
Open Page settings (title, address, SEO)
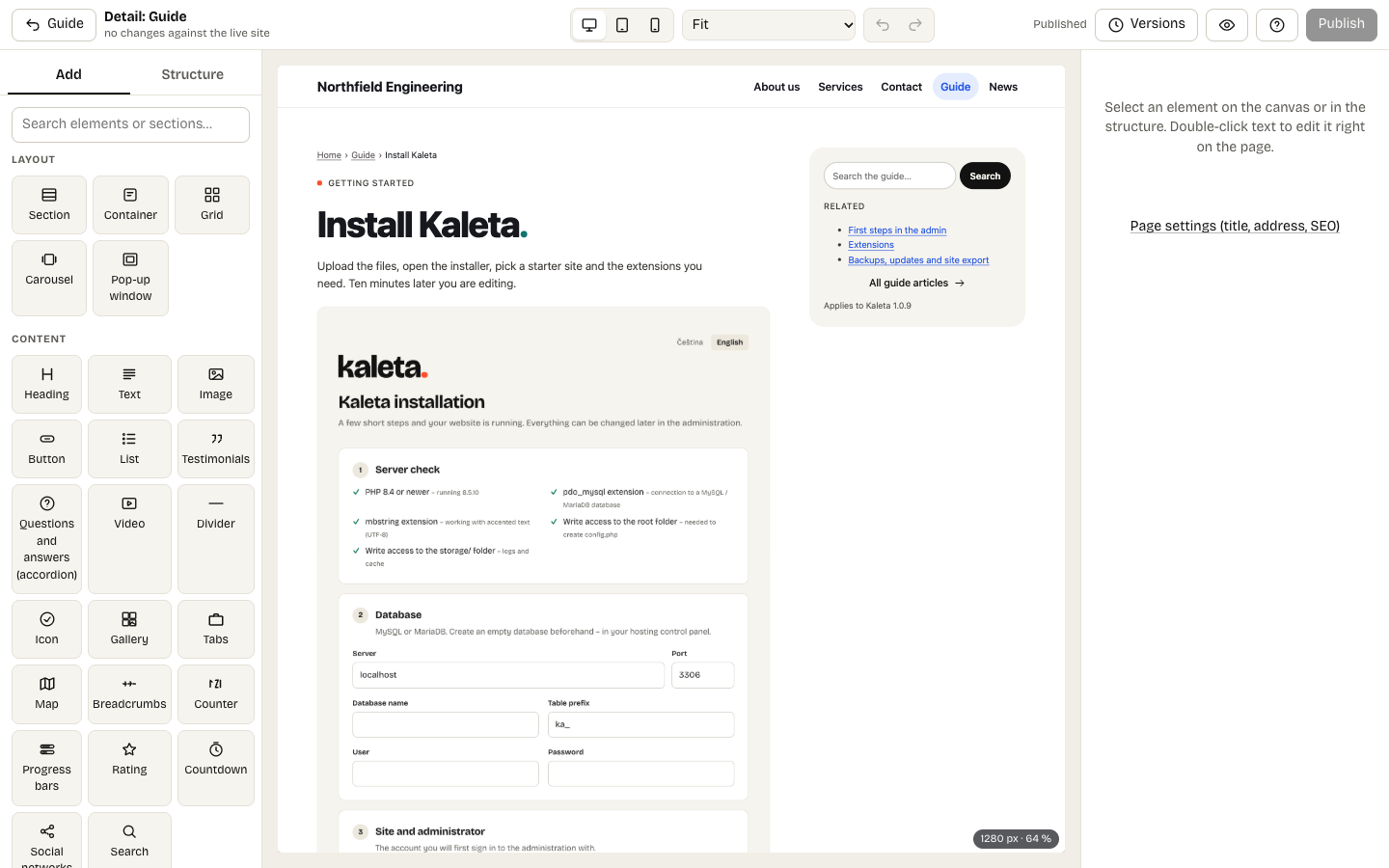(x=1235, y=226)
